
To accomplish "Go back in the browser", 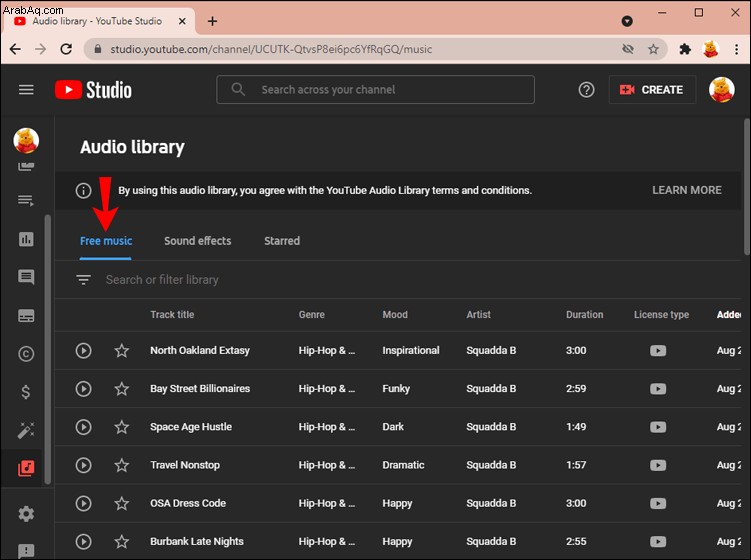I will (15, 49).
